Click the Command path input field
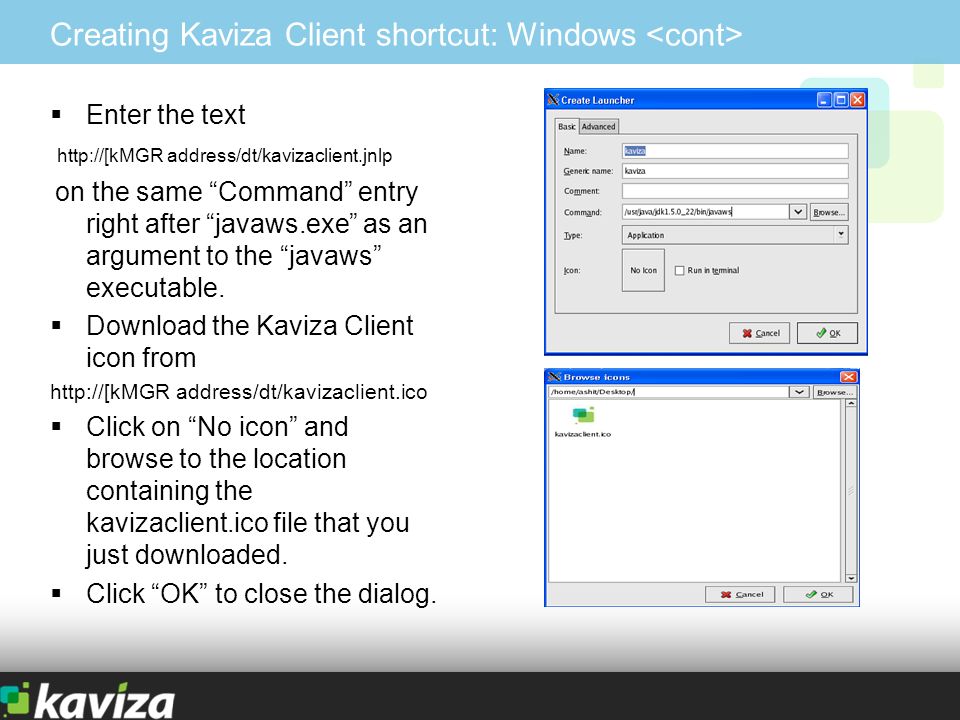960x720 pixels. click(705, 212)
